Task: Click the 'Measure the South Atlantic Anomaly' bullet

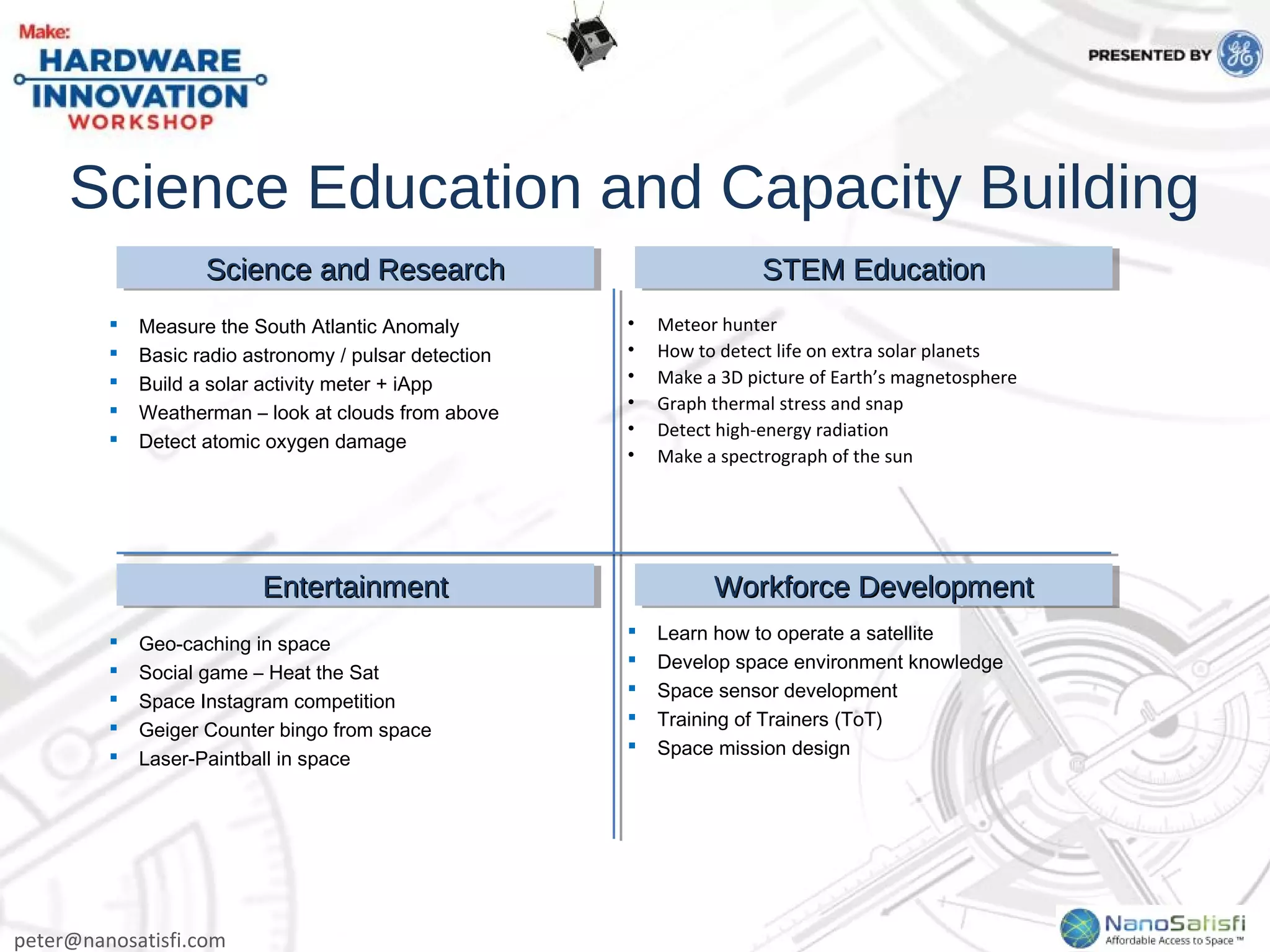Action: pyautogui.click(x=298, y=326)
